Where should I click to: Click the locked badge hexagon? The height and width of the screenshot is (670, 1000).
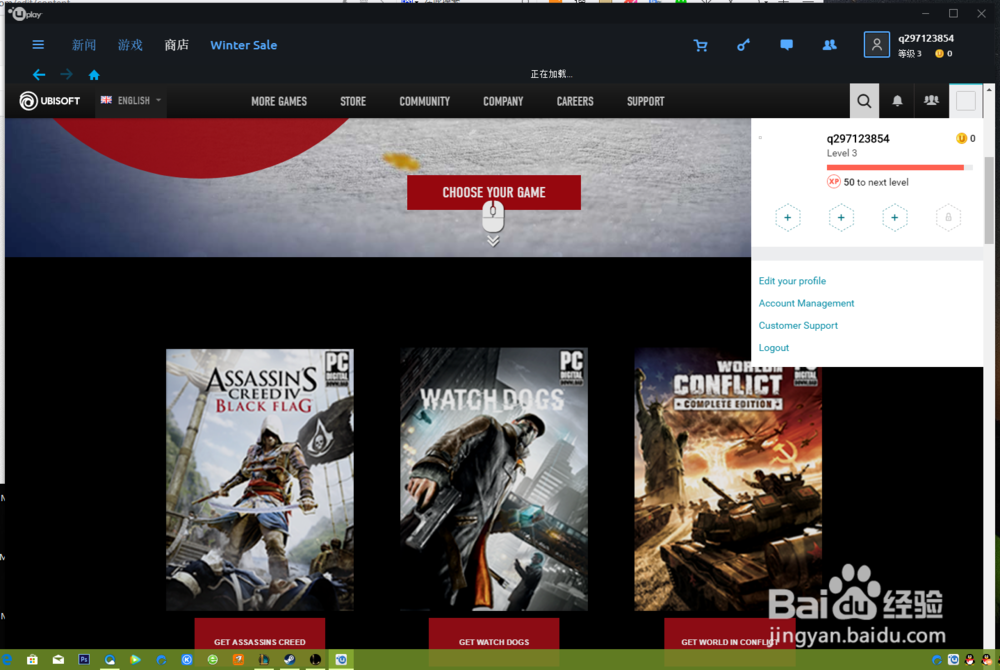click(x=948, y=218)
